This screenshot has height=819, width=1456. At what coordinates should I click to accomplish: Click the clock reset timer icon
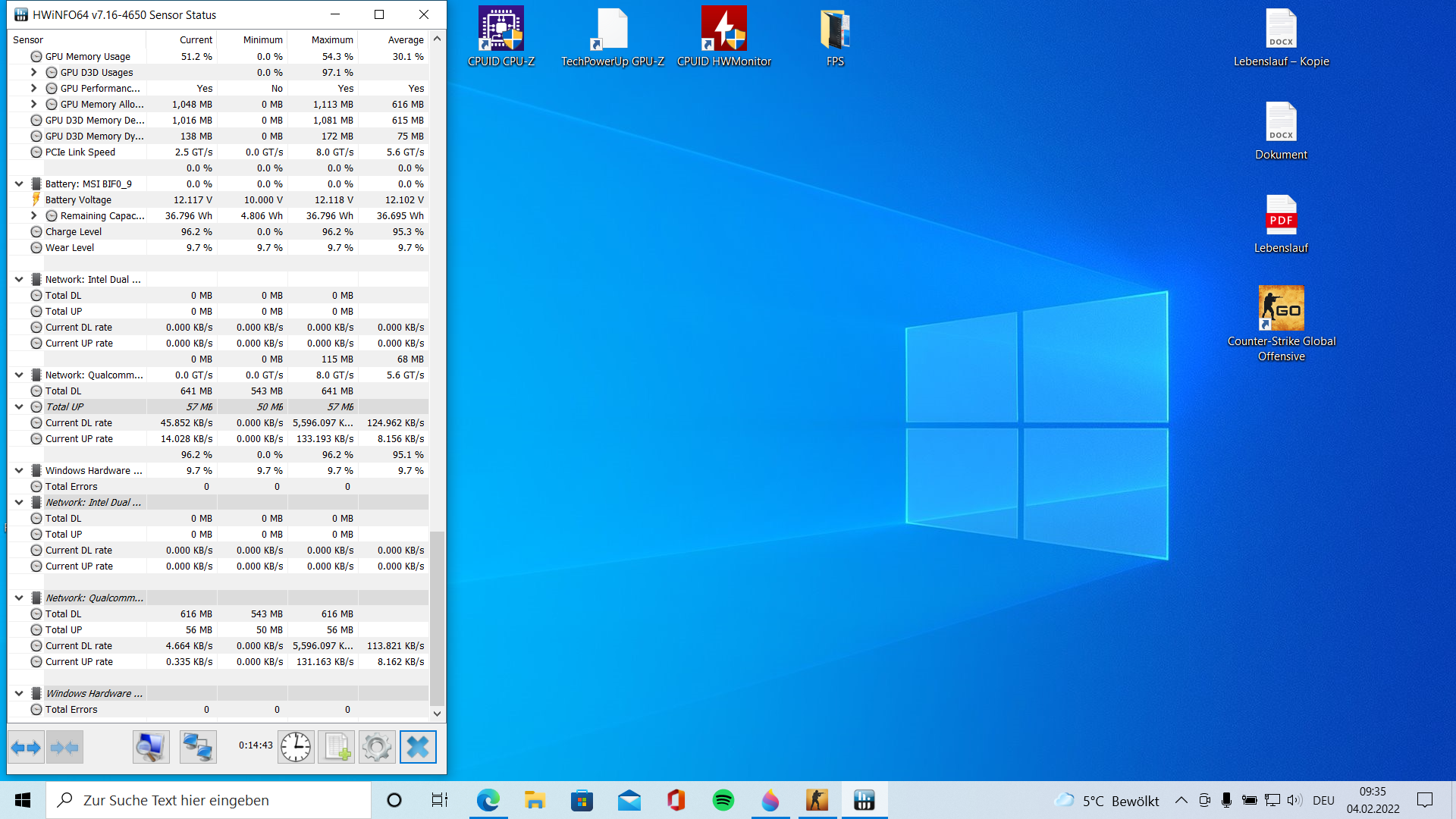point(296,748)
